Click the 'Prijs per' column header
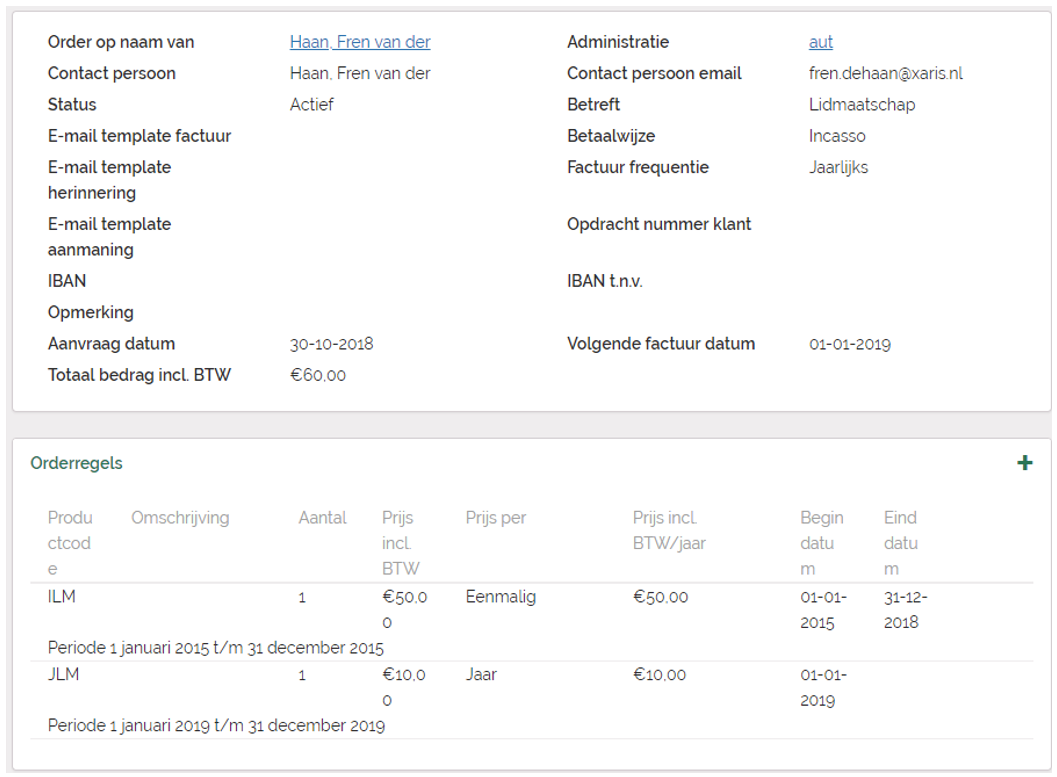This screenshot has height=777, width=1057. coord(495,518)
